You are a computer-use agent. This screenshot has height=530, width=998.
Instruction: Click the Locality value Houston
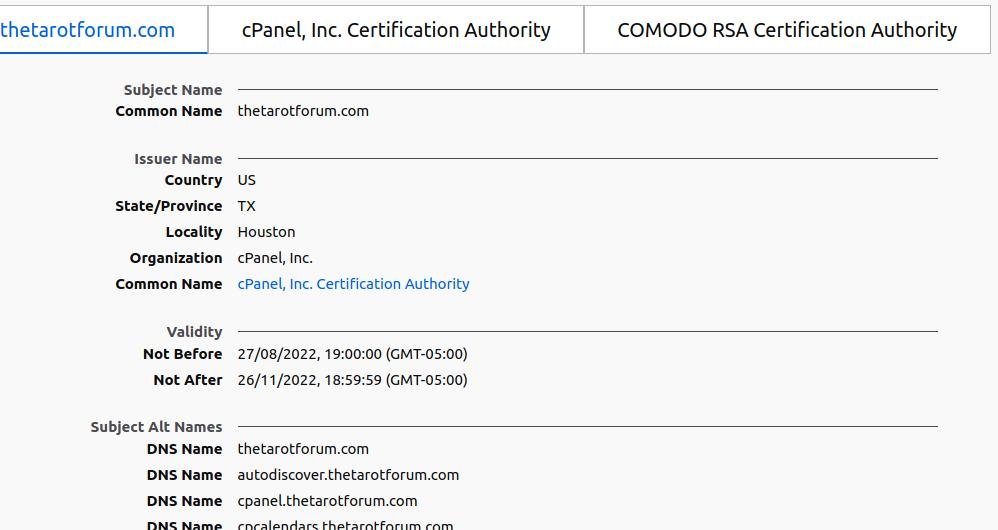pos(266,232)
